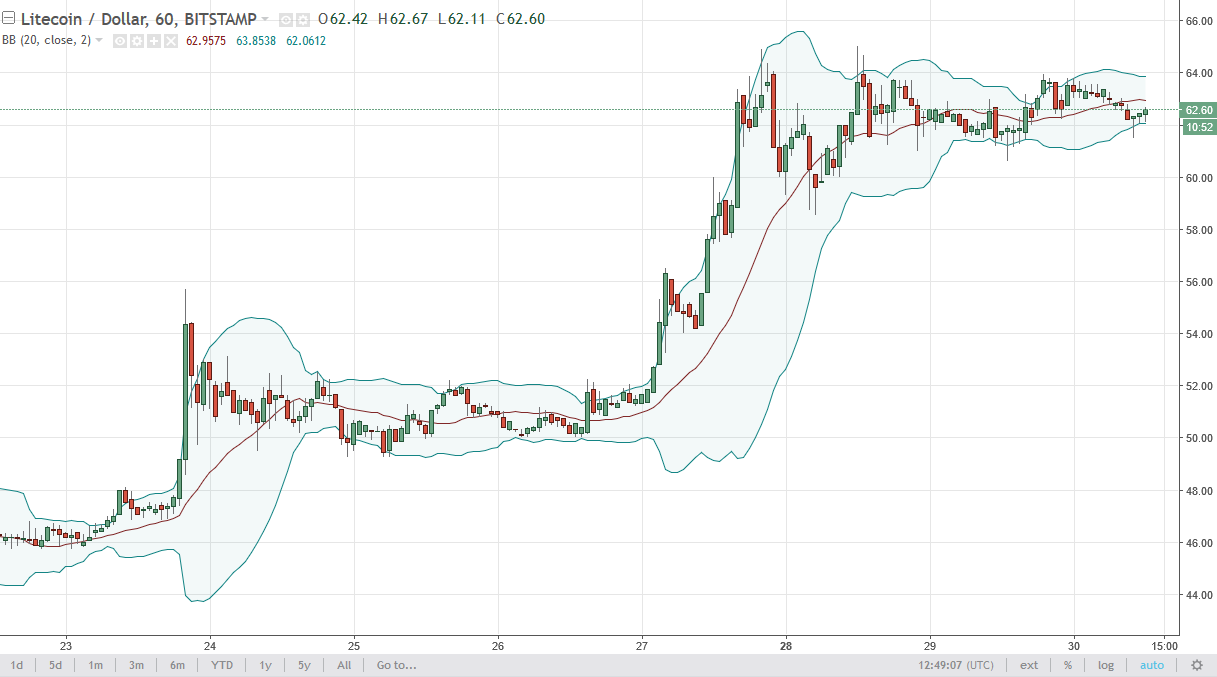Click the 10:52 countdown label on price axis

pyautogui.click(x=1198, y=127)
